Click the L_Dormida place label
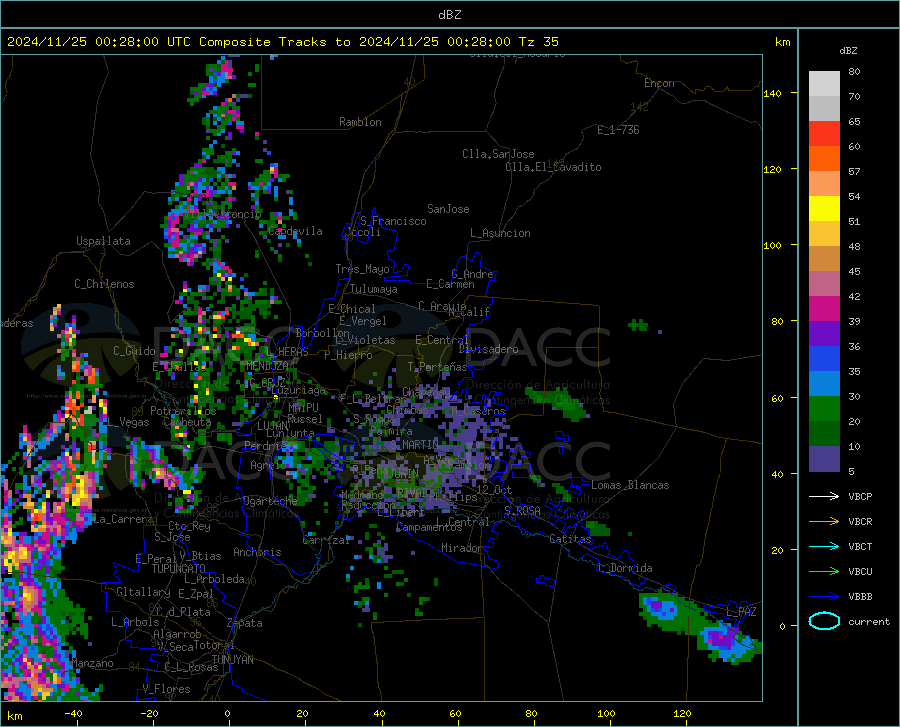Image resolution: width=900 pixels, height=727 pixels. pyautogui.click(x=624, y=568)
